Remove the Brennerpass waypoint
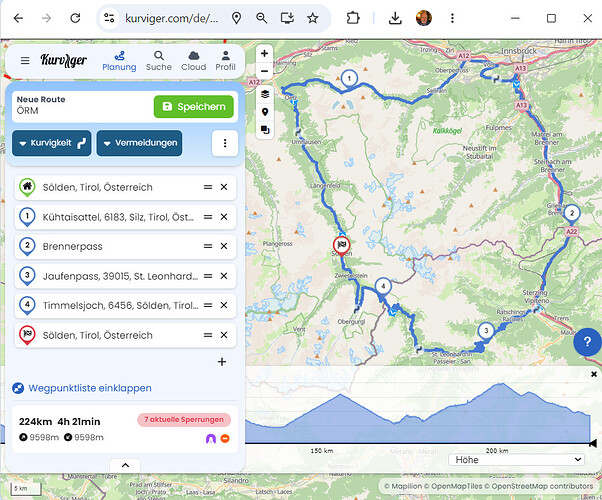The width and height of the screenshot is (602, 500). pyautogui.click(x=224, y=246)
